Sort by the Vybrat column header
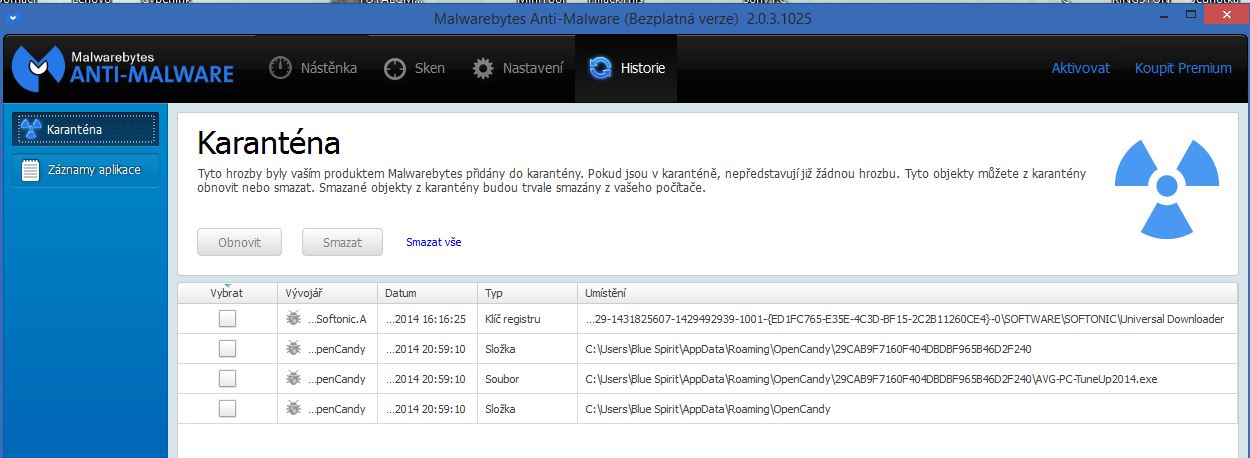This screenshot has width=1250, height=458. pos(227,293)
